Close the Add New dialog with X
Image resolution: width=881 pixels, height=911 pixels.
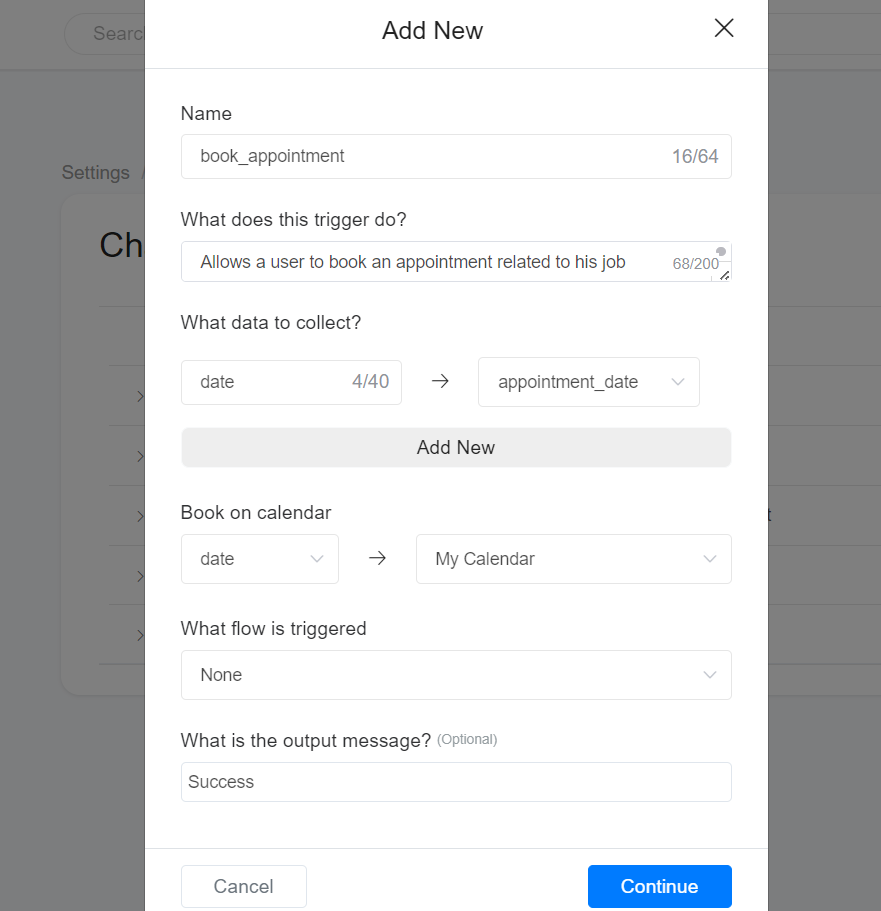point(724,29)
